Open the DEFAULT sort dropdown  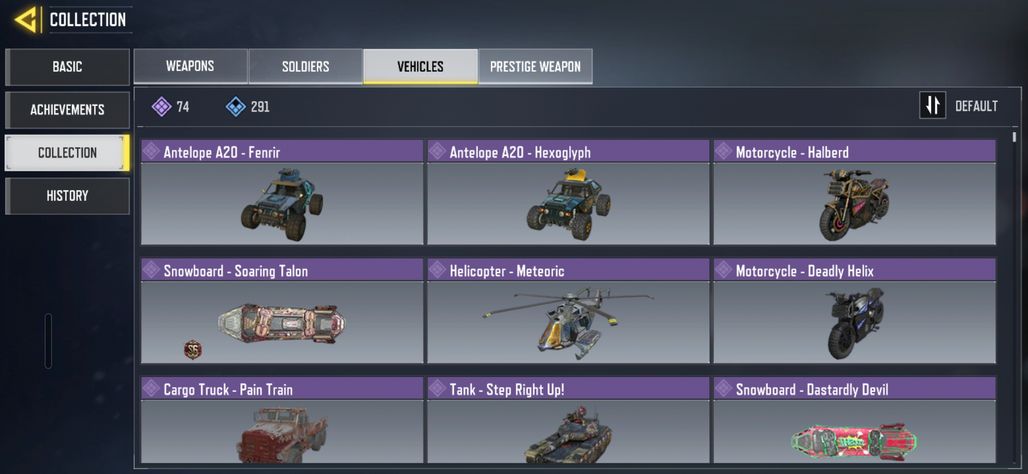click(x=976, y=106)
